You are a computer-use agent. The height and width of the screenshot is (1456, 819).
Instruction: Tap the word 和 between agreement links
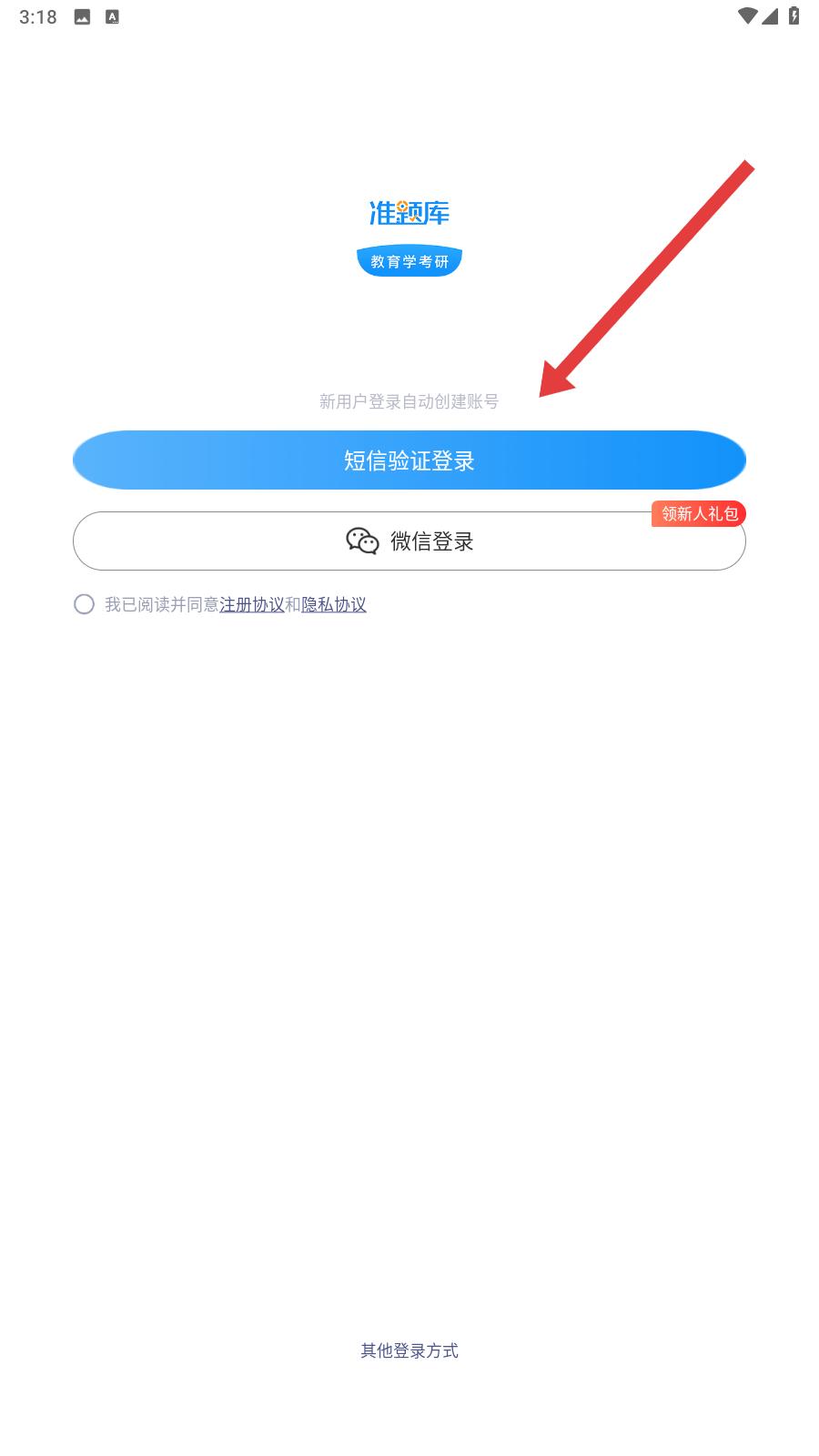coord(293,604)
